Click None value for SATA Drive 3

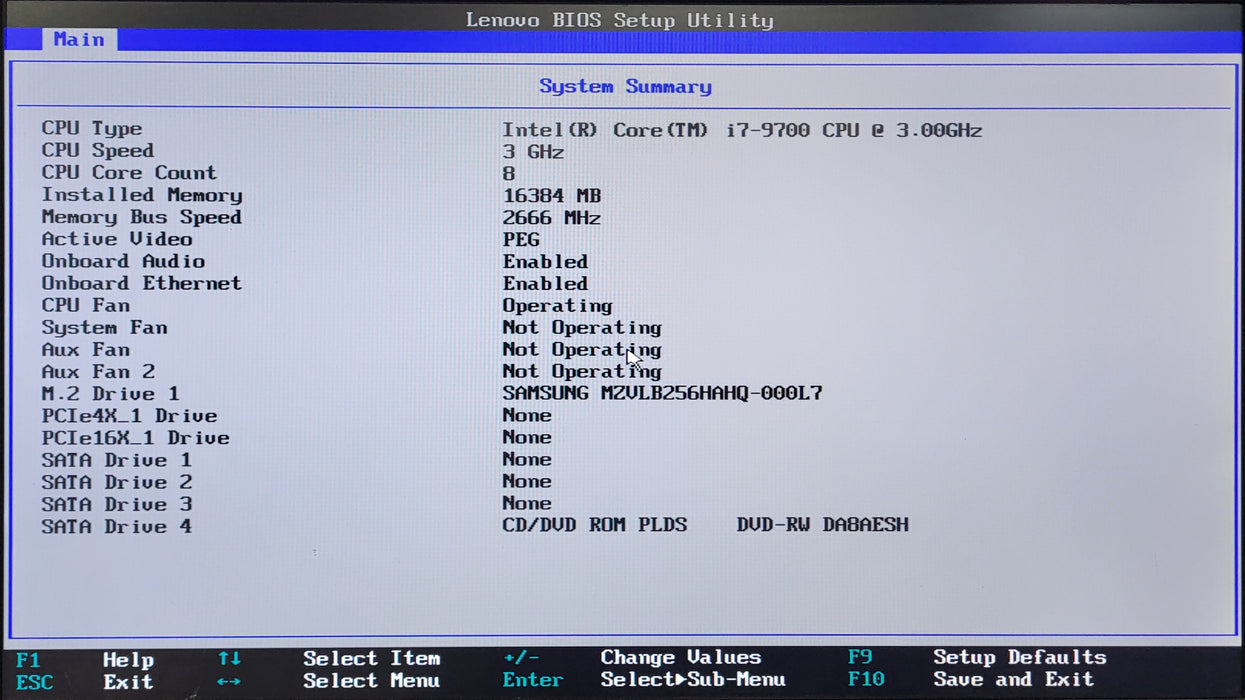click(x=527, y=503)
